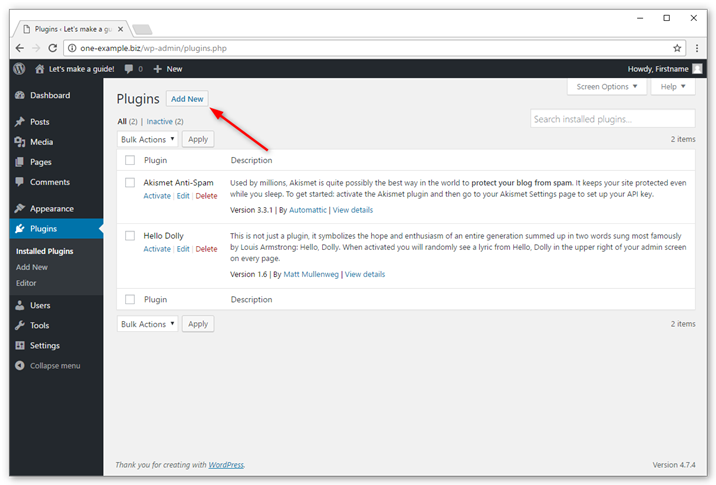Click the home icon beside Let's make a guide!
716x485 pixels.
tap(40, 69)
